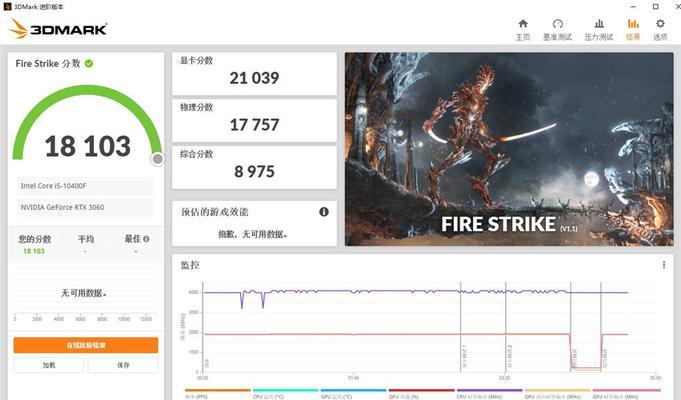Viewport: 681px width, 400px height.
Task: Toggle the cyan CPU temperature legend item
Action: click(285, 393)
